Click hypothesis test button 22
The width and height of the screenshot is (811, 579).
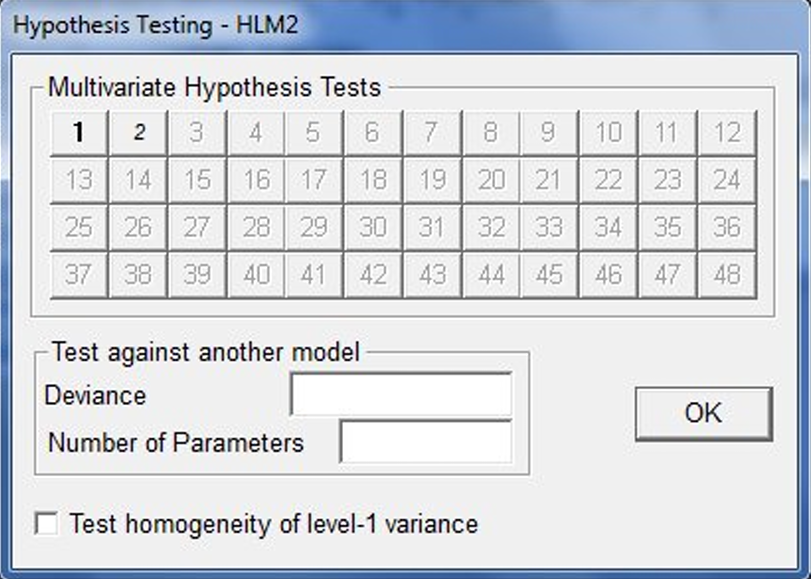[x=609, y=180]
